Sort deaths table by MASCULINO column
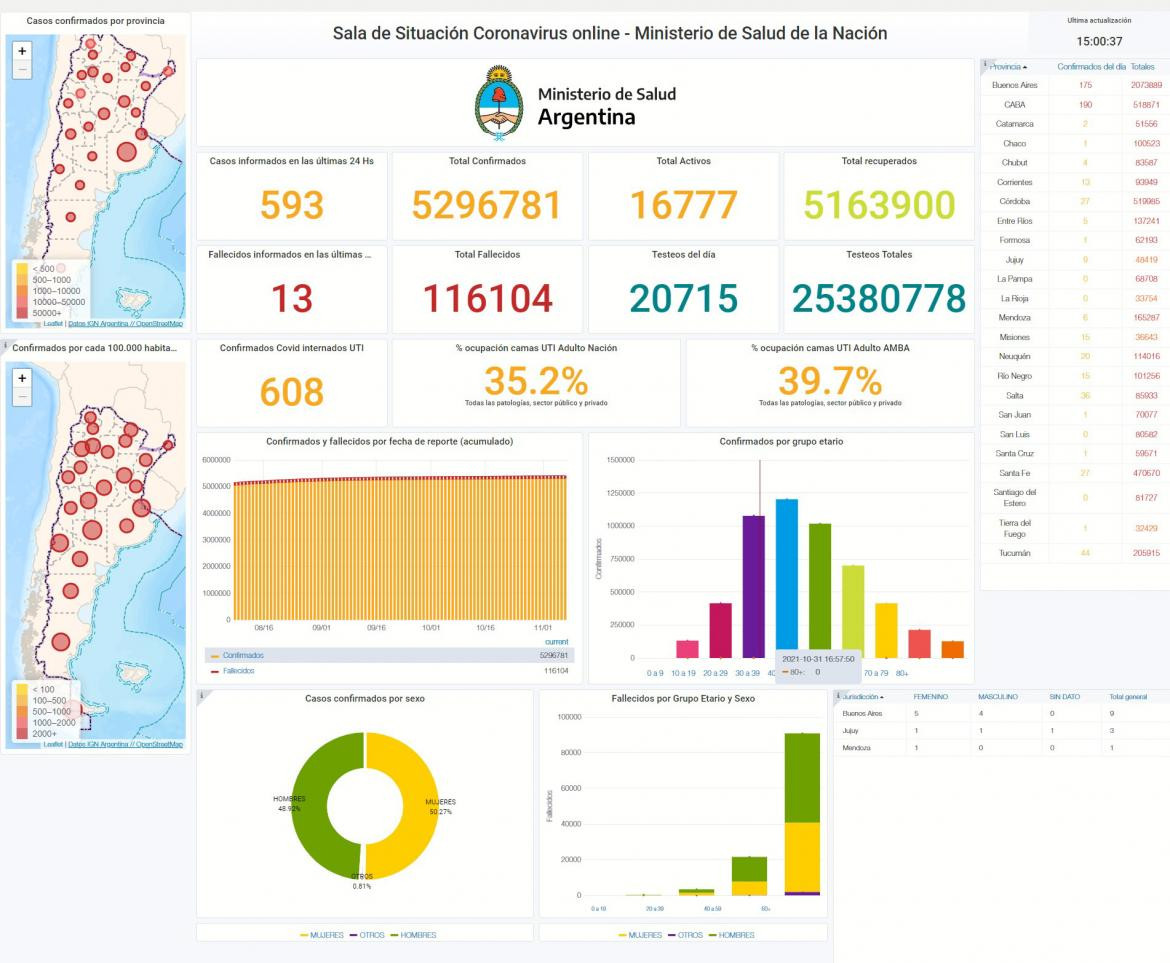The width and height of the screenshot is (1170, 963). point(998,697)
